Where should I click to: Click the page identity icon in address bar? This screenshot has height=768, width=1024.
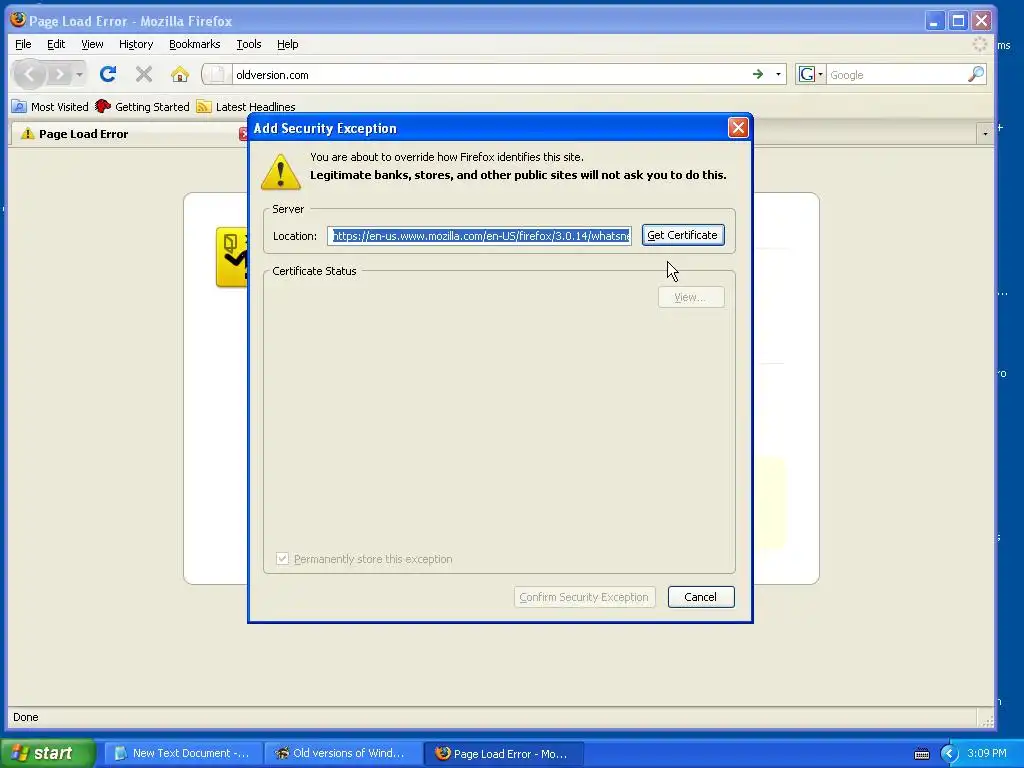click(x=217, y=74)
